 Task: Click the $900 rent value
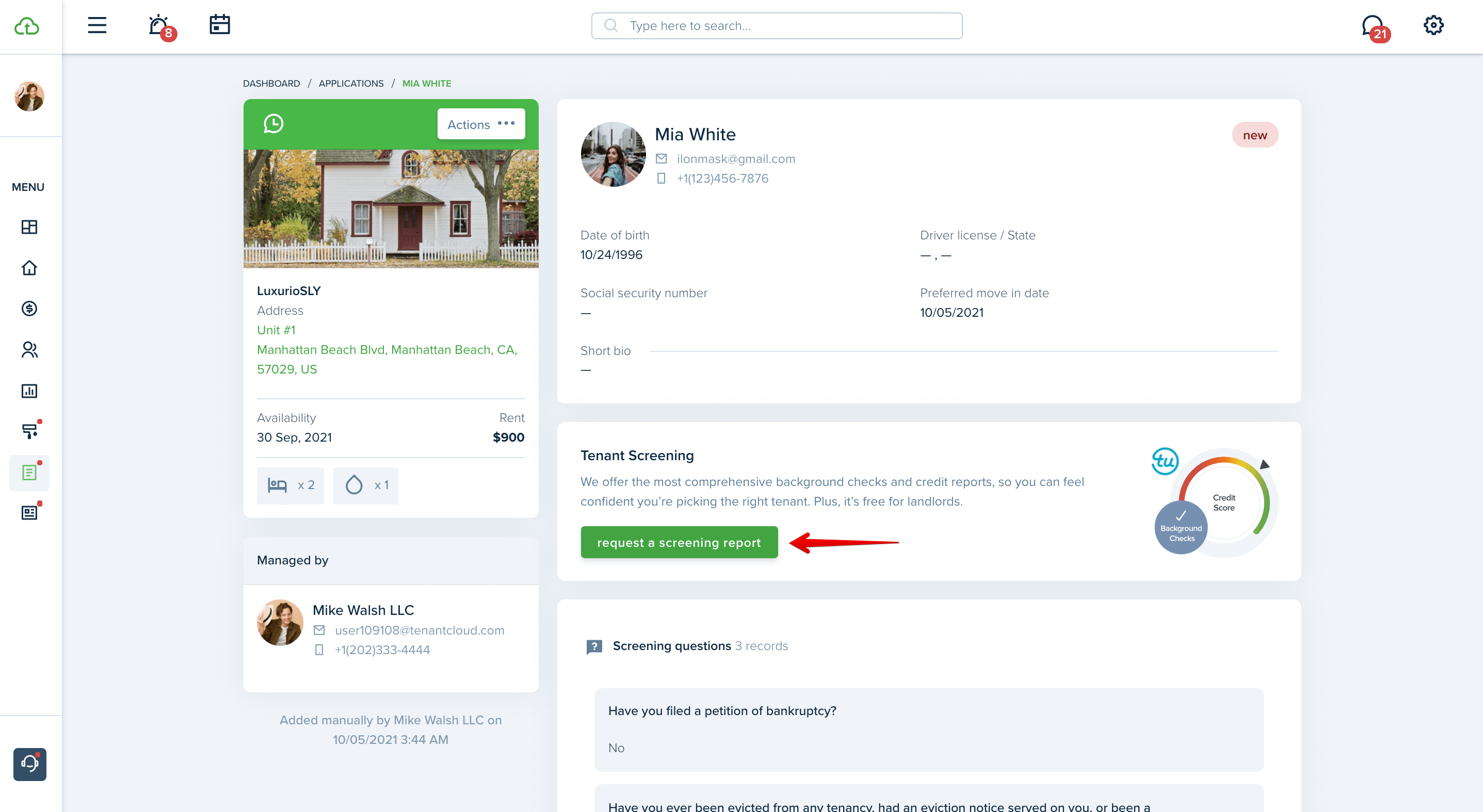click(508, 437)
